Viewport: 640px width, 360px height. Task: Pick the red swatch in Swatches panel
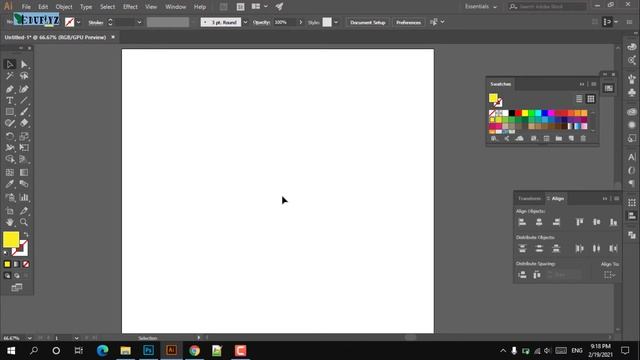(518, 113)
